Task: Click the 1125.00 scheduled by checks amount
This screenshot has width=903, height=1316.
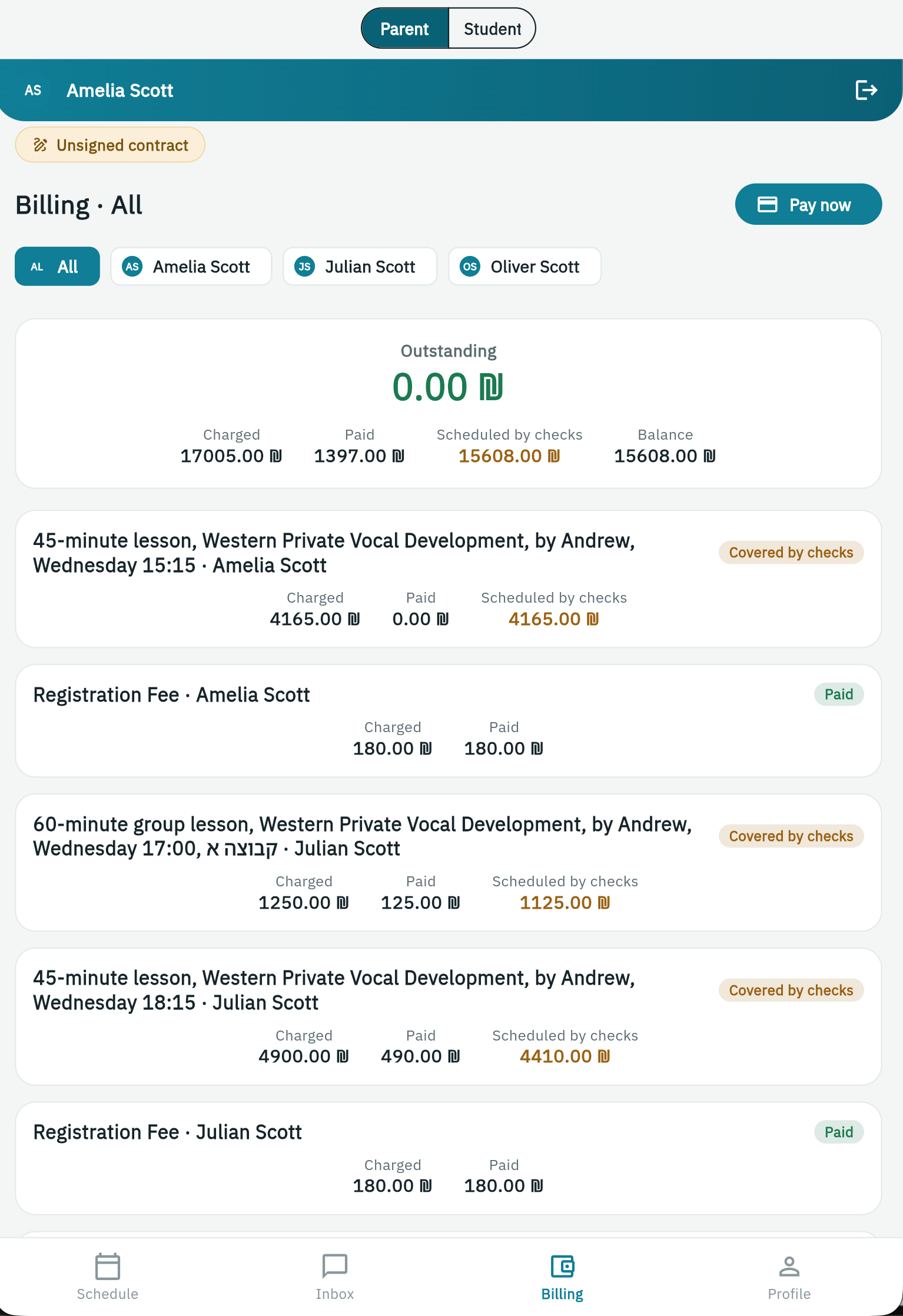Action: pos(565,902)
